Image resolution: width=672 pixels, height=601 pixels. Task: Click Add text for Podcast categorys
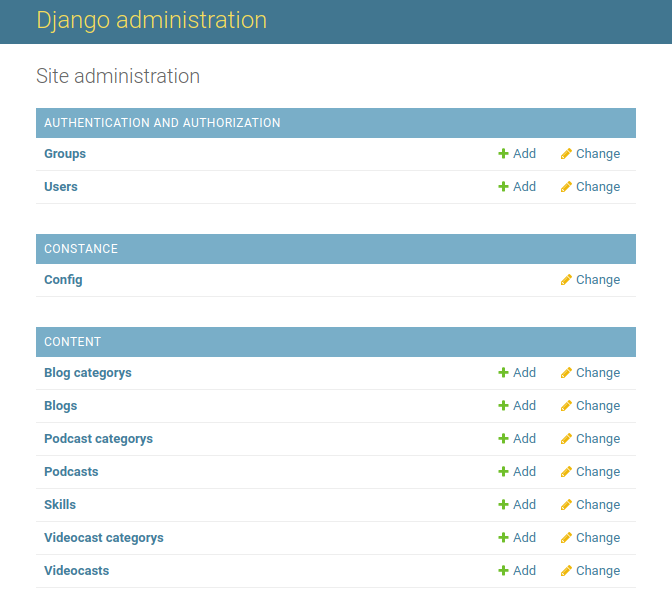525,439
